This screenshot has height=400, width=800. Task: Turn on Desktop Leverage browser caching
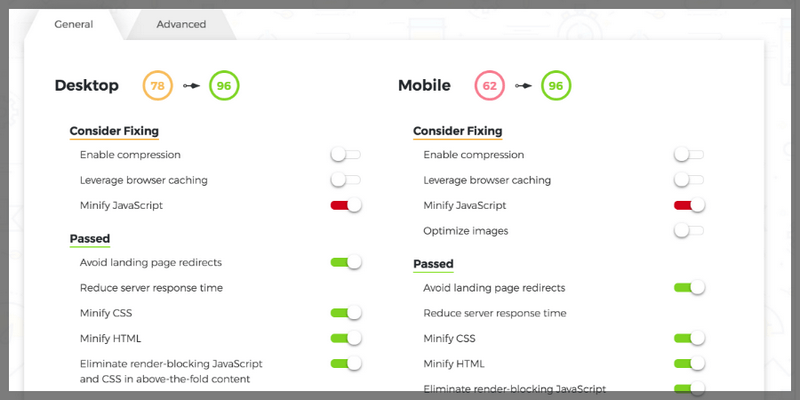[345, 180]
